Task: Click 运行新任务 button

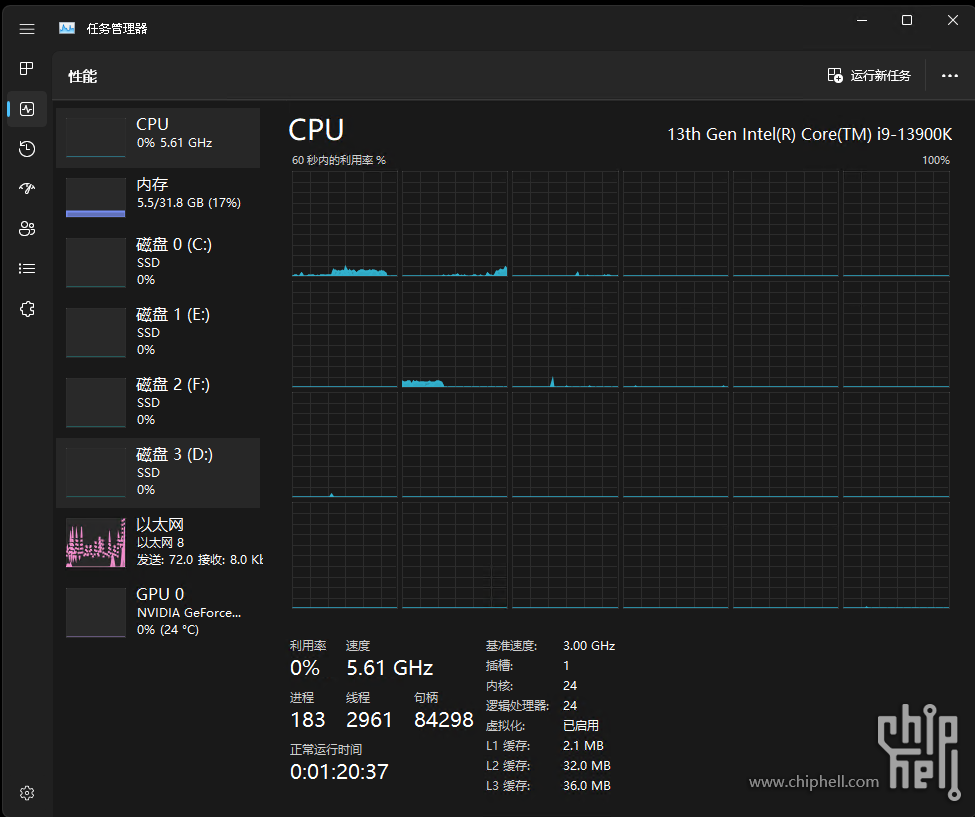Action: (x=869, y=76)
